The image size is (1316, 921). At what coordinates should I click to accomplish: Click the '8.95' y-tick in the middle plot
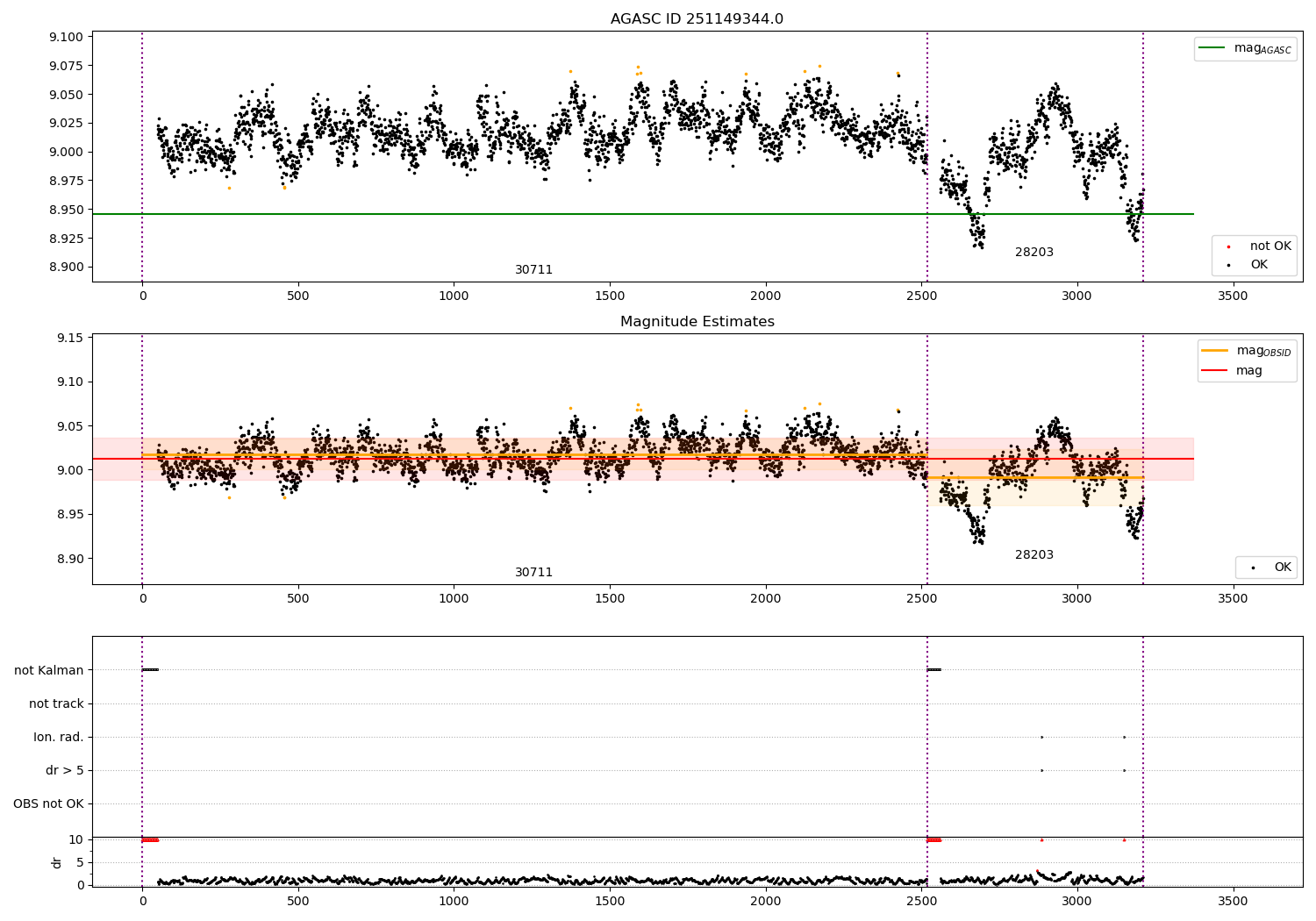click(69, 514)
